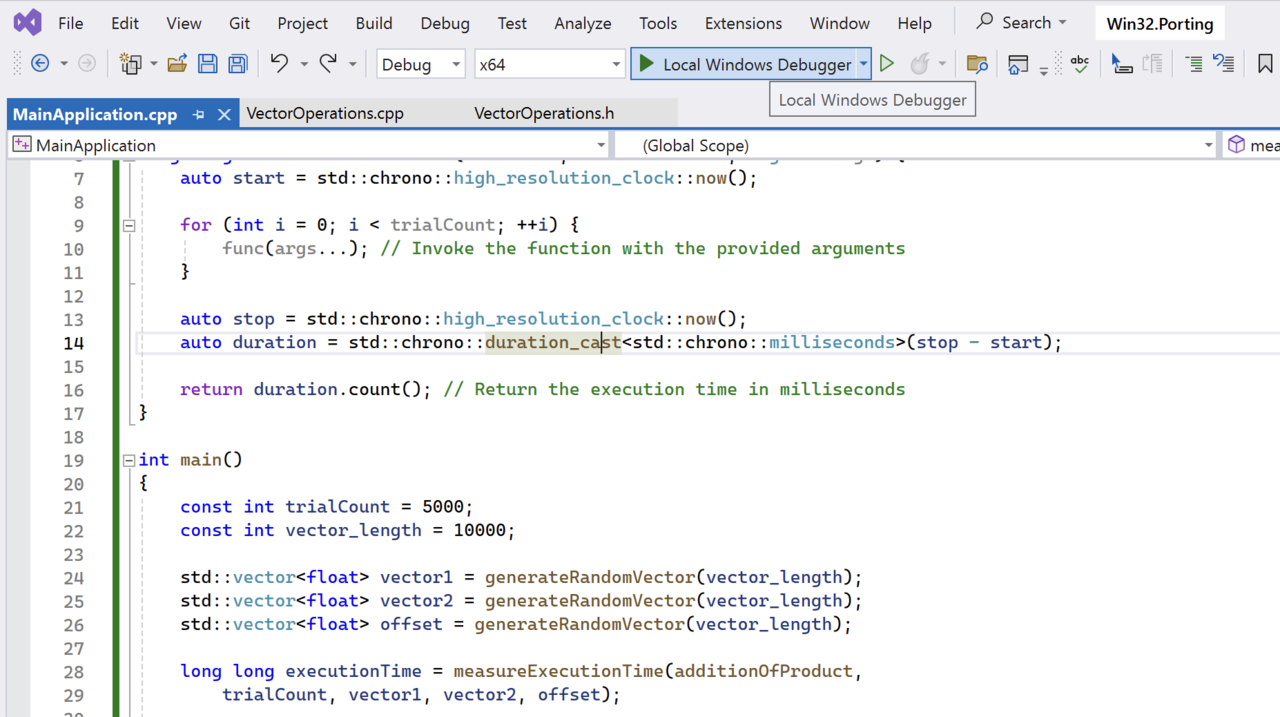The height and width of the screenshot is (717, 1280).
Task: Click the Save All icon
Action: pos(238,64)
